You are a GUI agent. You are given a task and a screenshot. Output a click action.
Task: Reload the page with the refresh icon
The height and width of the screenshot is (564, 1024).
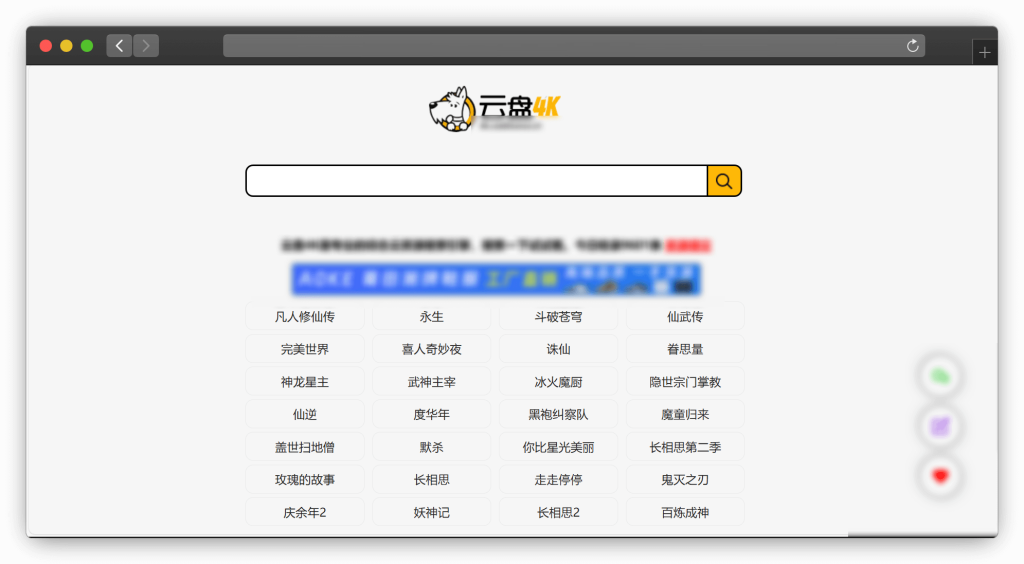[912, 46]
